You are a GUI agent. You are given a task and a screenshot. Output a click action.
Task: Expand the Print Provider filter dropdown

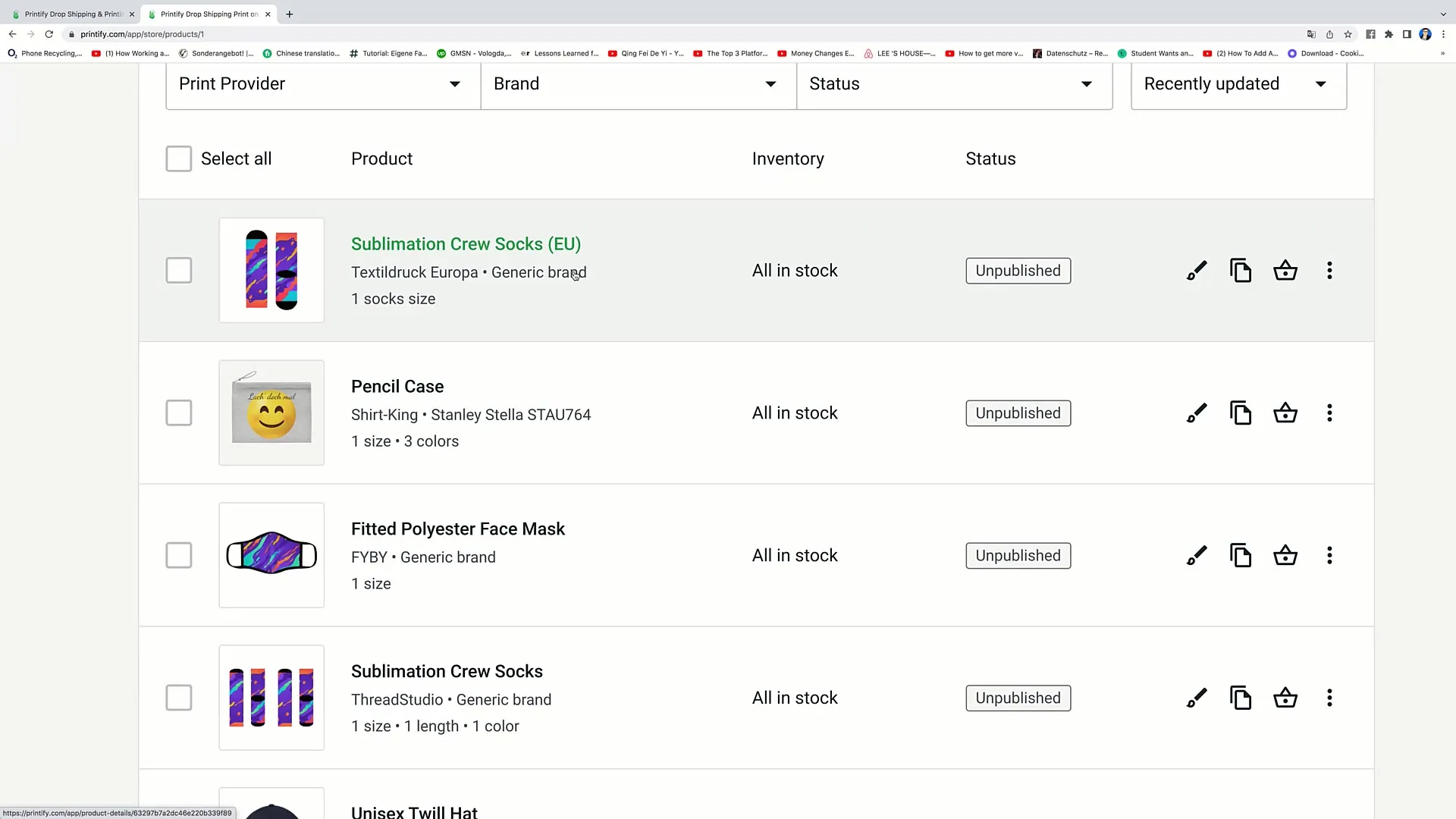[x=322, y=84]
